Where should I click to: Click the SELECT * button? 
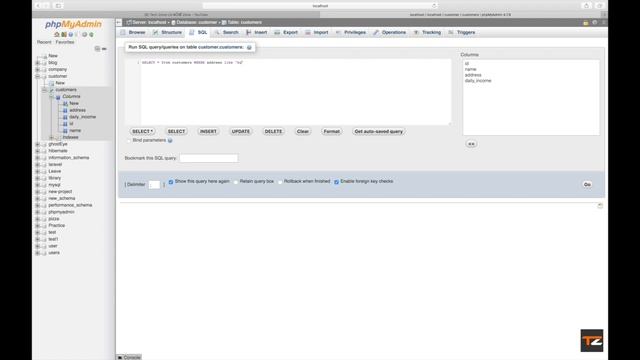point(142,131)
